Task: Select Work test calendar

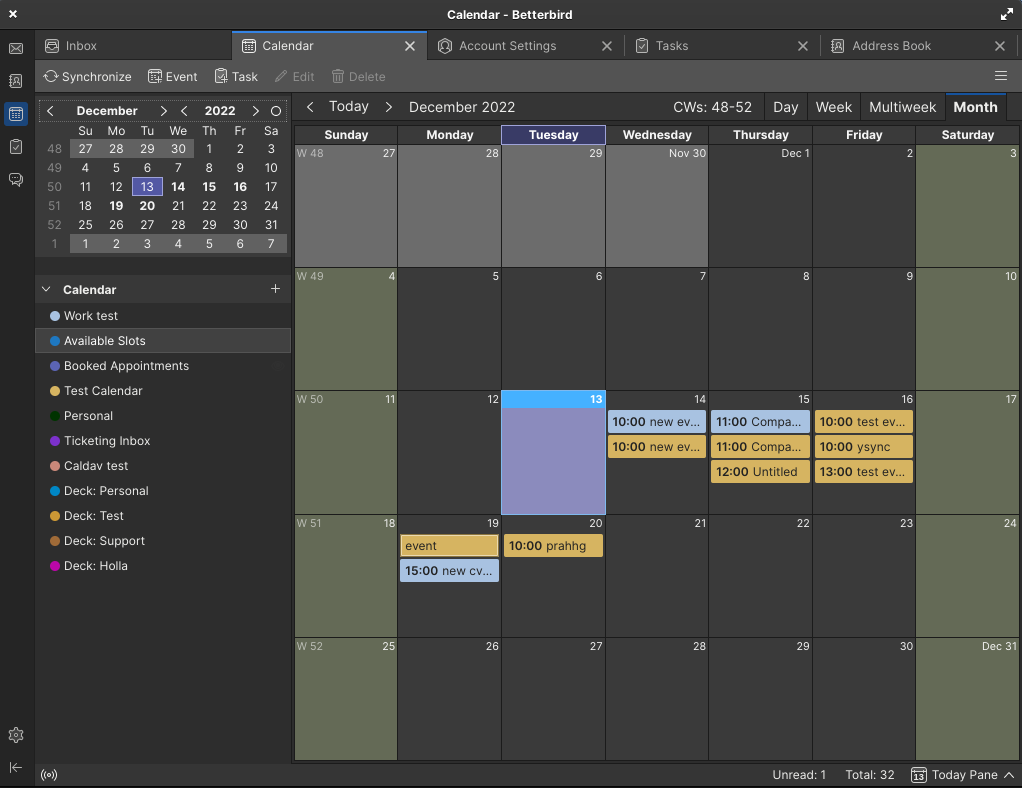Action: click(163, 315)
